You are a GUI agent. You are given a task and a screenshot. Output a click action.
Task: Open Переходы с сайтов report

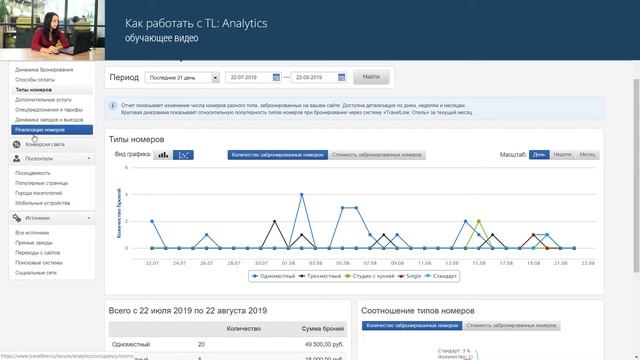(38, 253)
